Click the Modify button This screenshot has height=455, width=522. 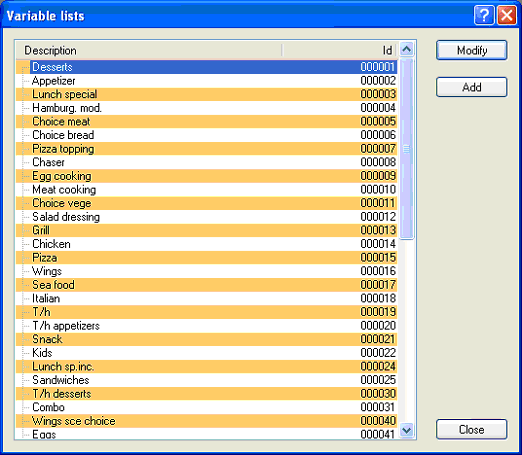coord(472,50)
